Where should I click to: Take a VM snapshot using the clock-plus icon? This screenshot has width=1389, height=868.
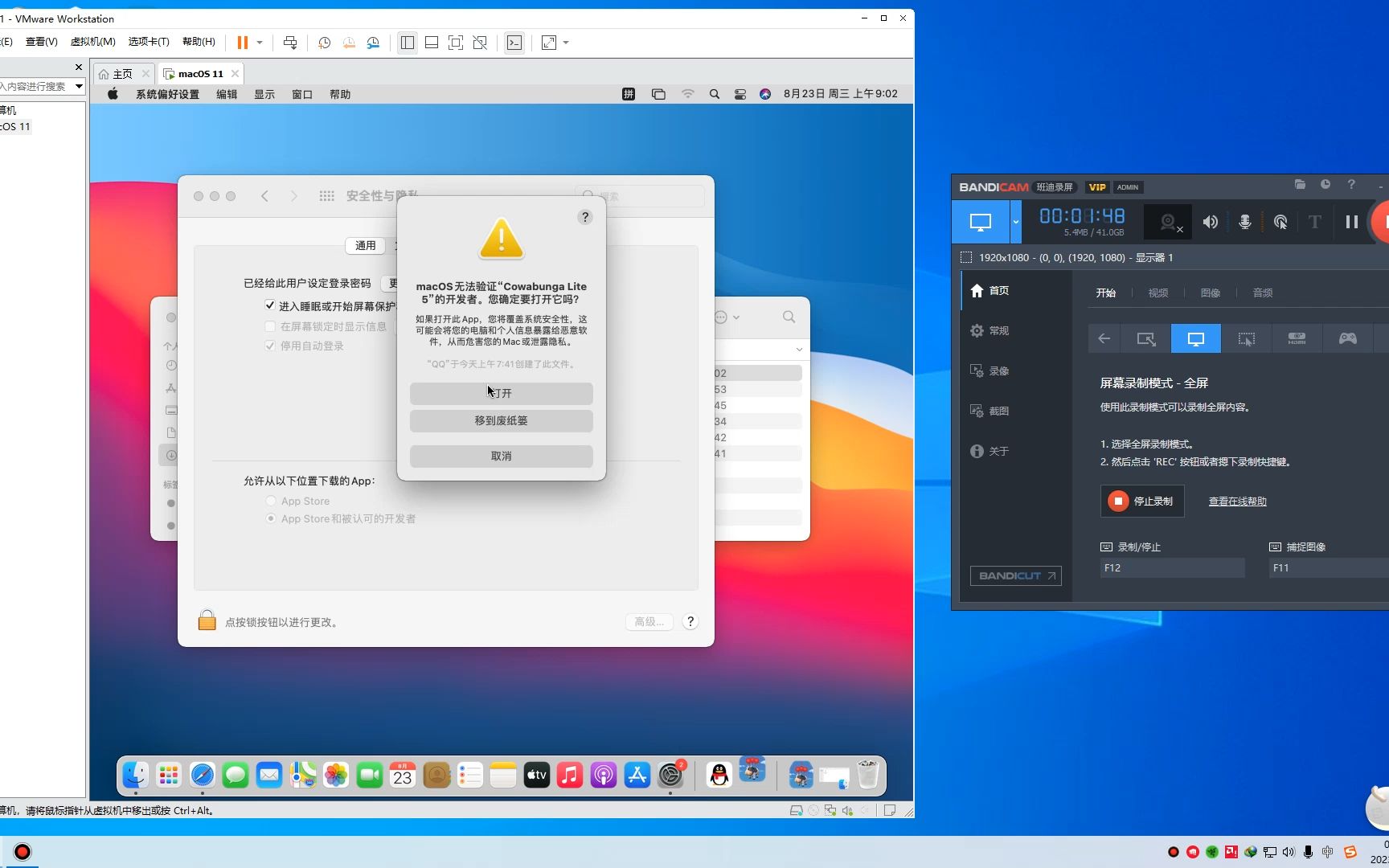[324, 43]
